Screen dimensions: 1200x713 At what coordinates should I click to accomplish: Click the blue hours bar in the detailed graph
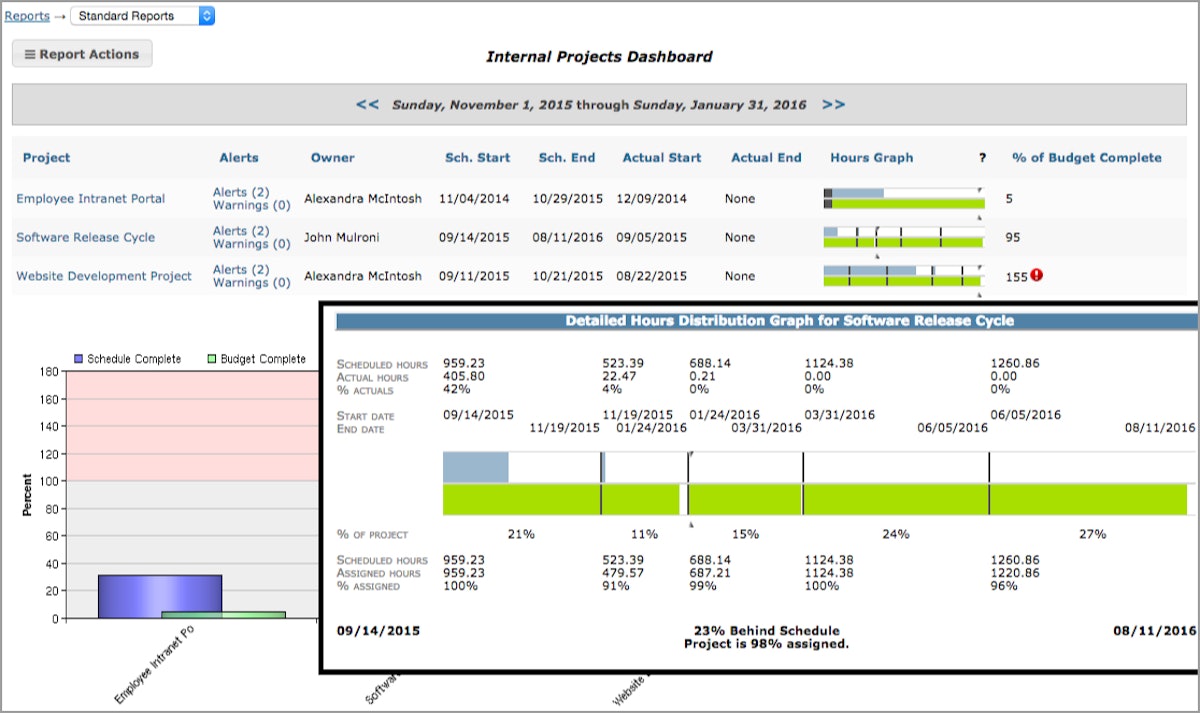point(475,465)
